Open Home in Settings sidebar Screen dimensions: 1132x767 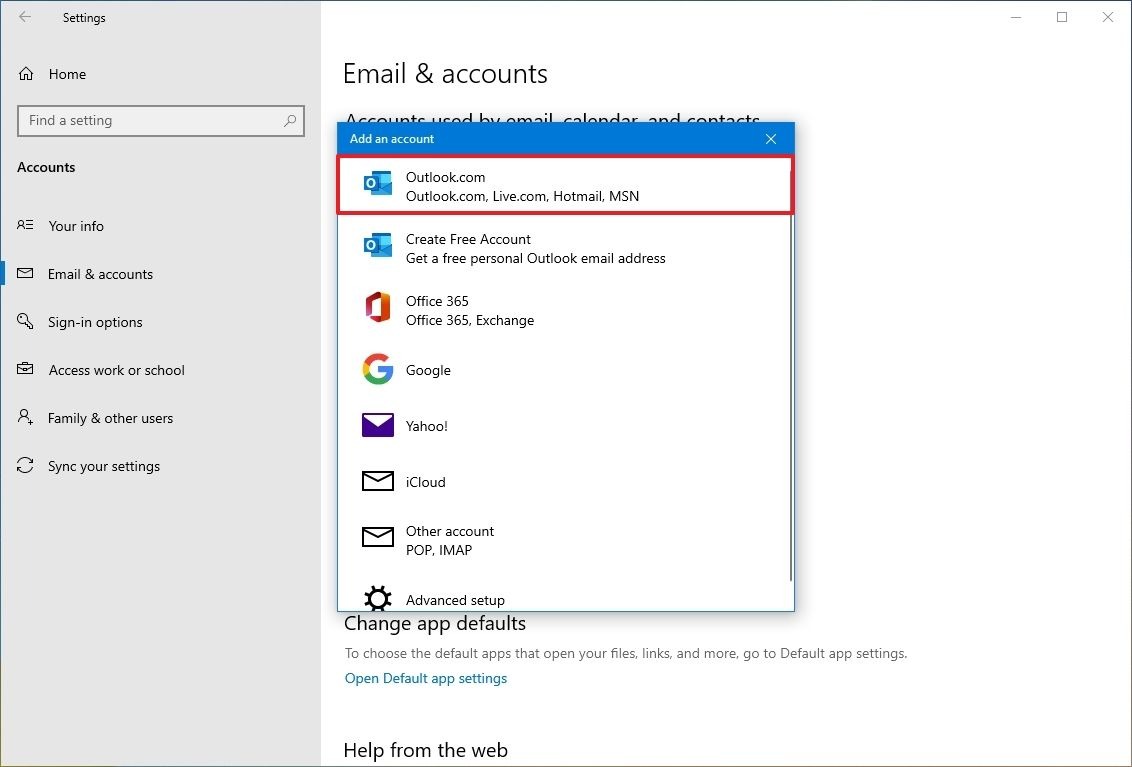pos(160,74)
